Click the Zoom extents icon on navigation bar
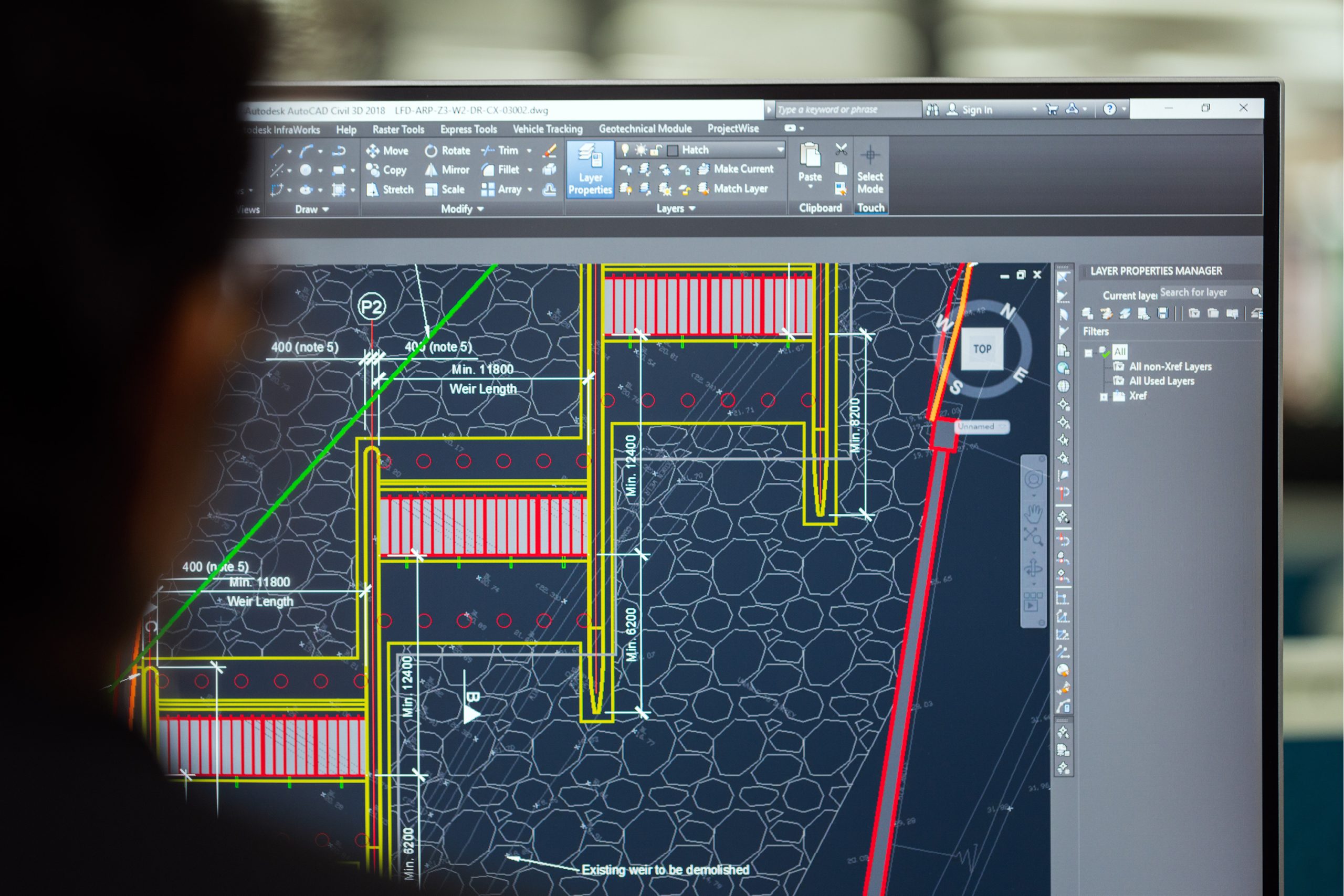The height and width of the screenshot is (896, 1344). click(x=1033, y=537)
